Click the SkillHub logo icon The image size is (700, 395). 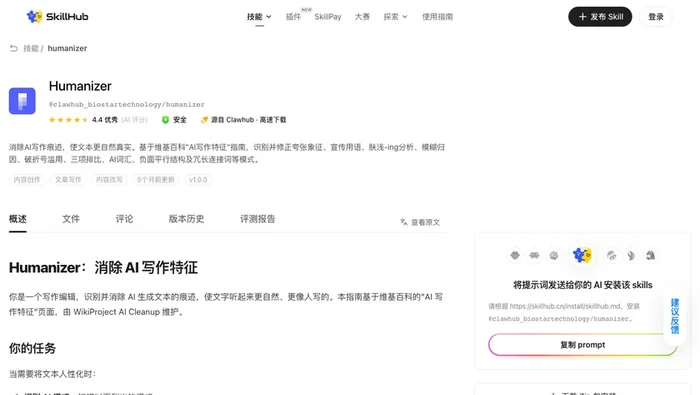point(34,17)
